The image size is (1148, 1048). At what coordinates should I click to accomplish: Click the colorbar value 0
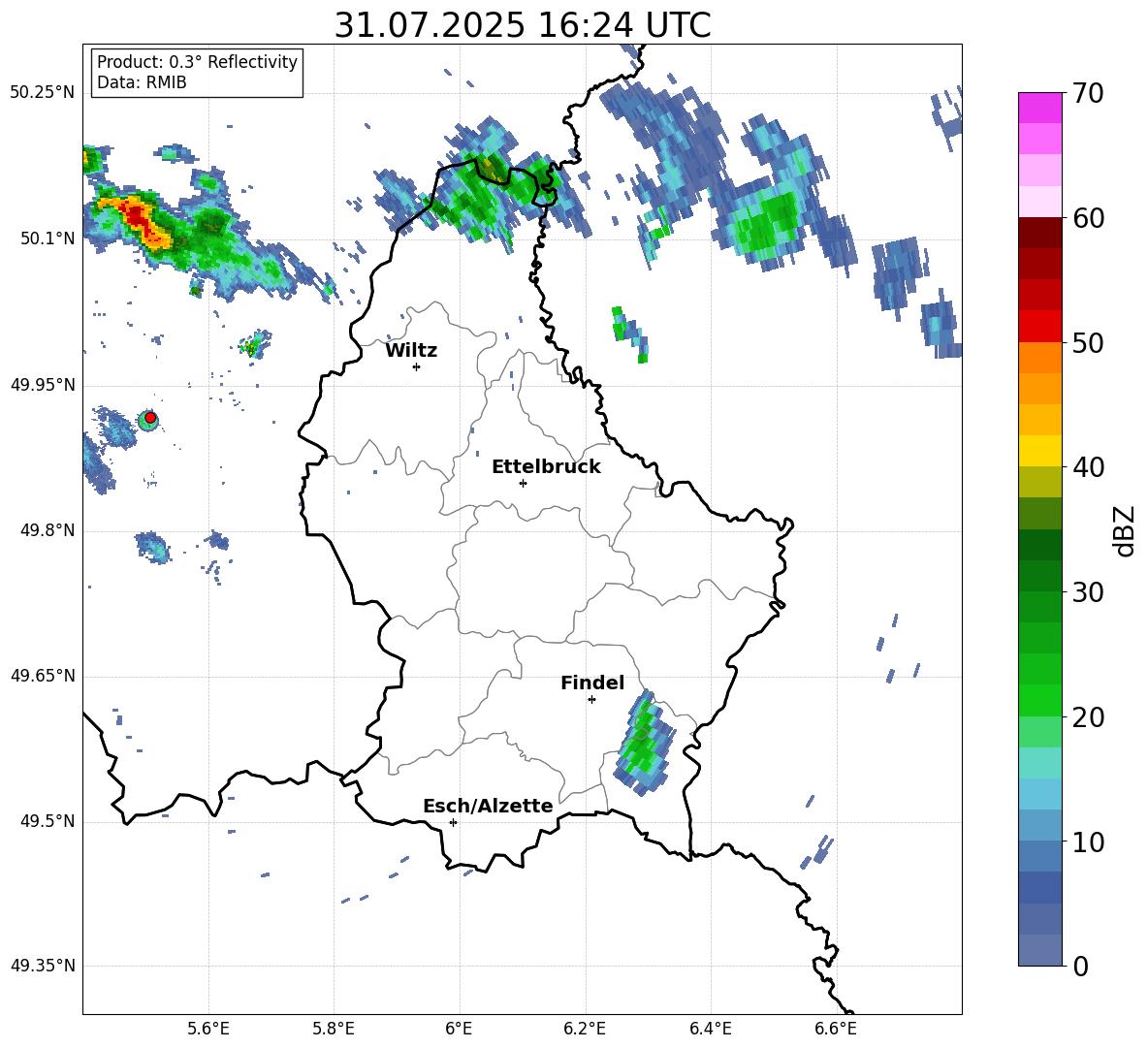click(x=1080, y=966)
